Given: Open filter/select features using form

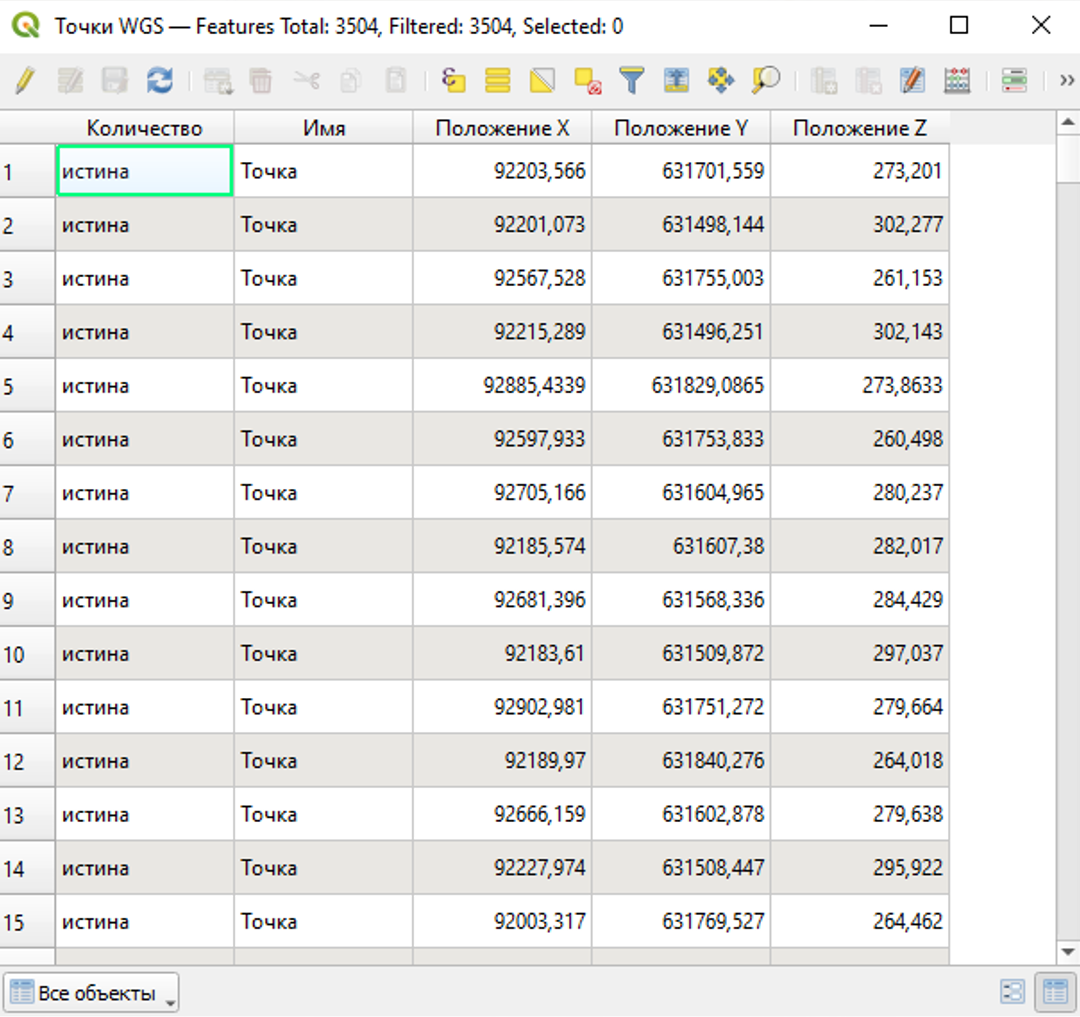Looking at the screenshot, I should (631, 80).
